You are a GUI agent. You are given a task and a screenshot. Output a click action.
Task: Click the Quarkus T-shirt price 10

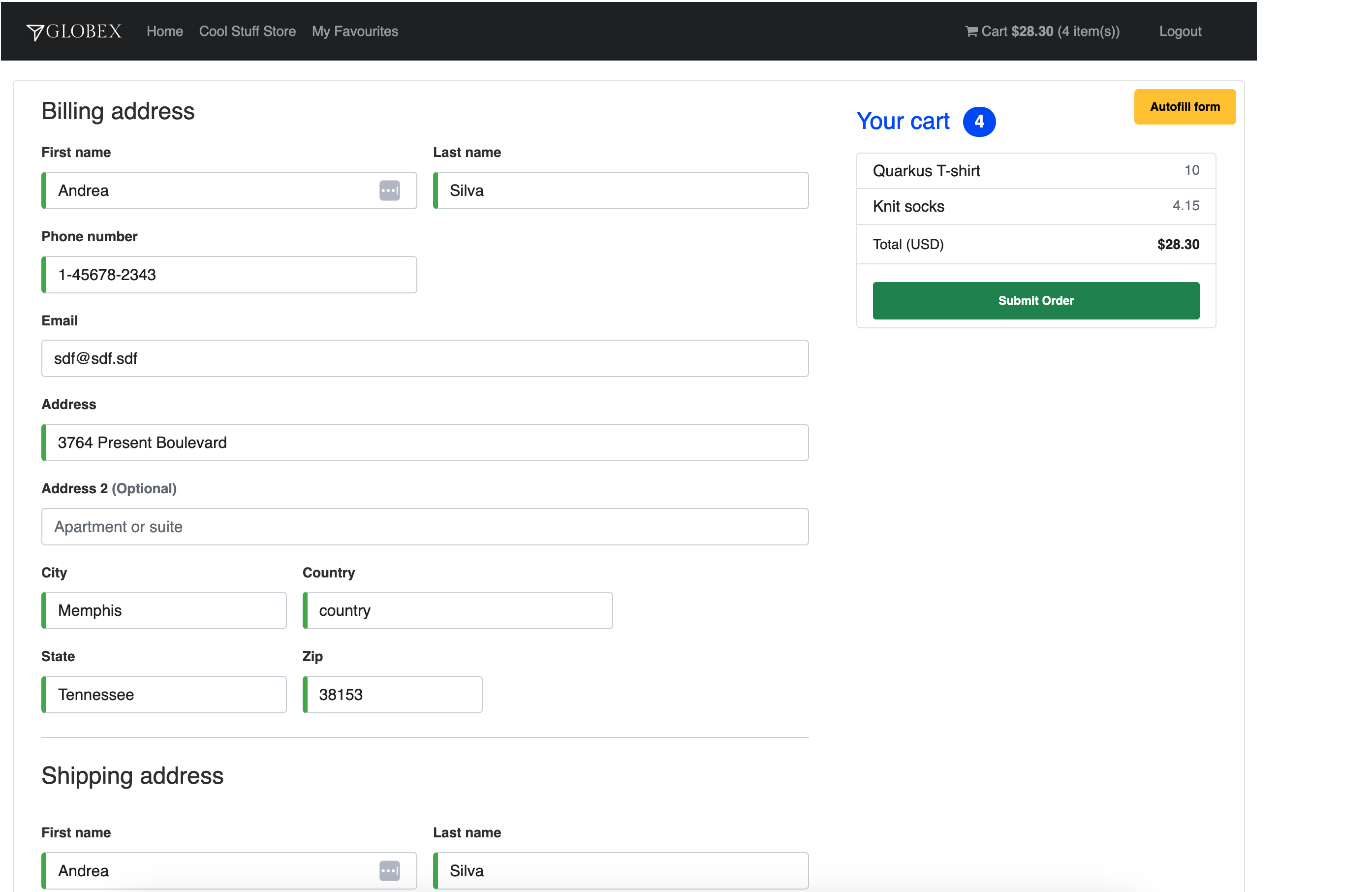coord(1192,171)
